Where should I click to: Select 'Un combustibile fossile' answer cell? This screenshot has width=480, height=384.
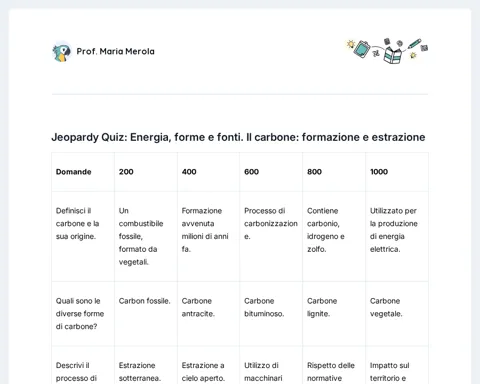(x=146, y=236)
